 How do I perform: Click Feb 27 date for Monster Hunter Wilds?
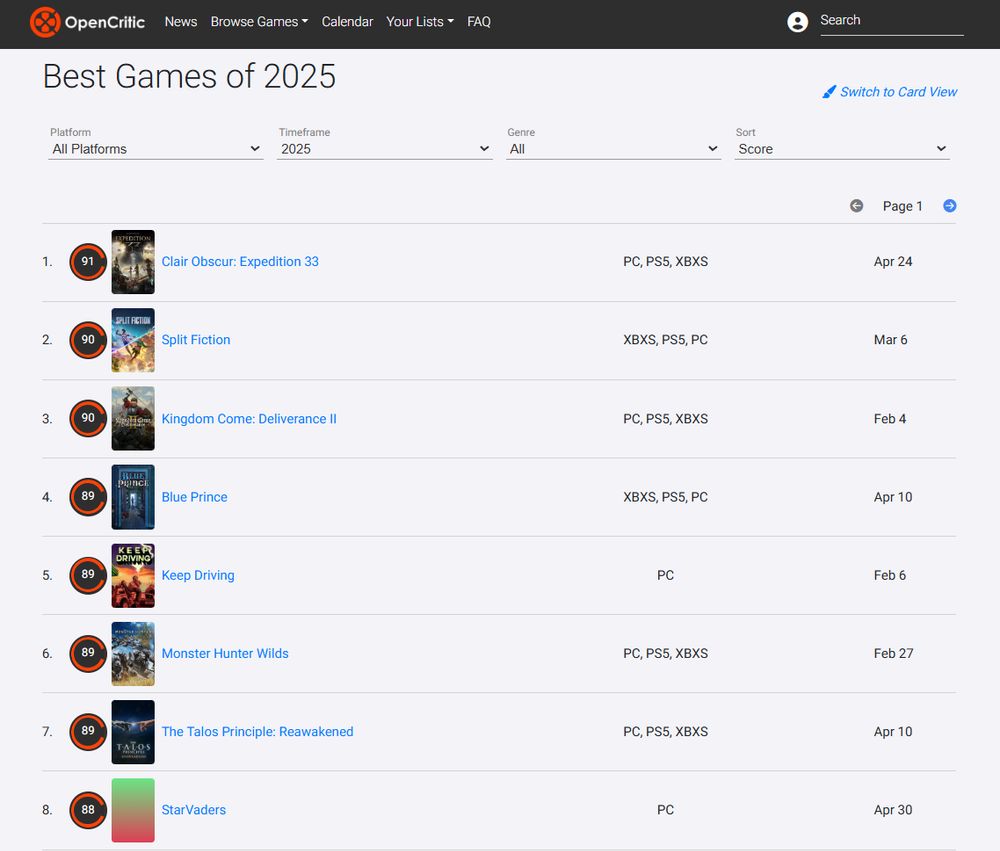[x=893, y=653]
